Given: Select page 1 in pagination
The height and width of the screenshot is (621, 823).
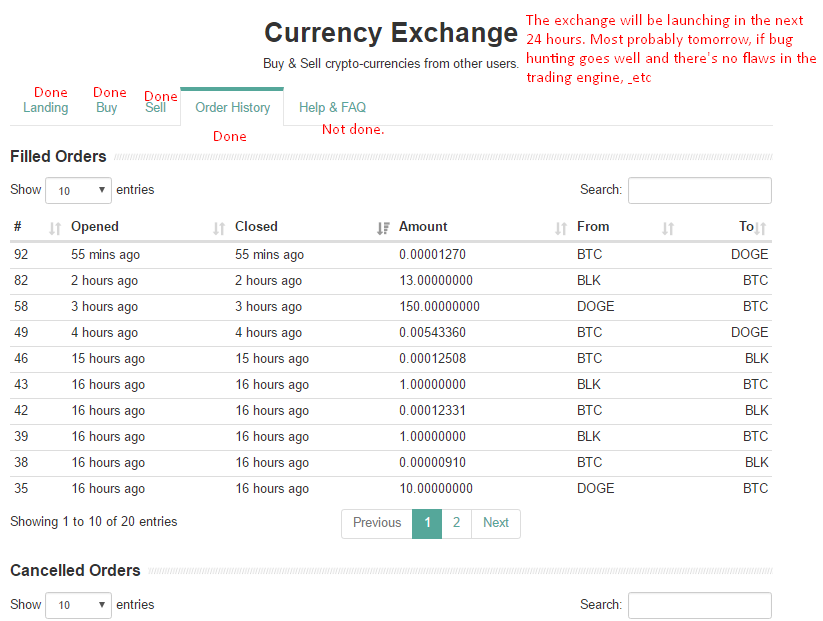Looking at the screenshot, I should click(x=427, y=523).
